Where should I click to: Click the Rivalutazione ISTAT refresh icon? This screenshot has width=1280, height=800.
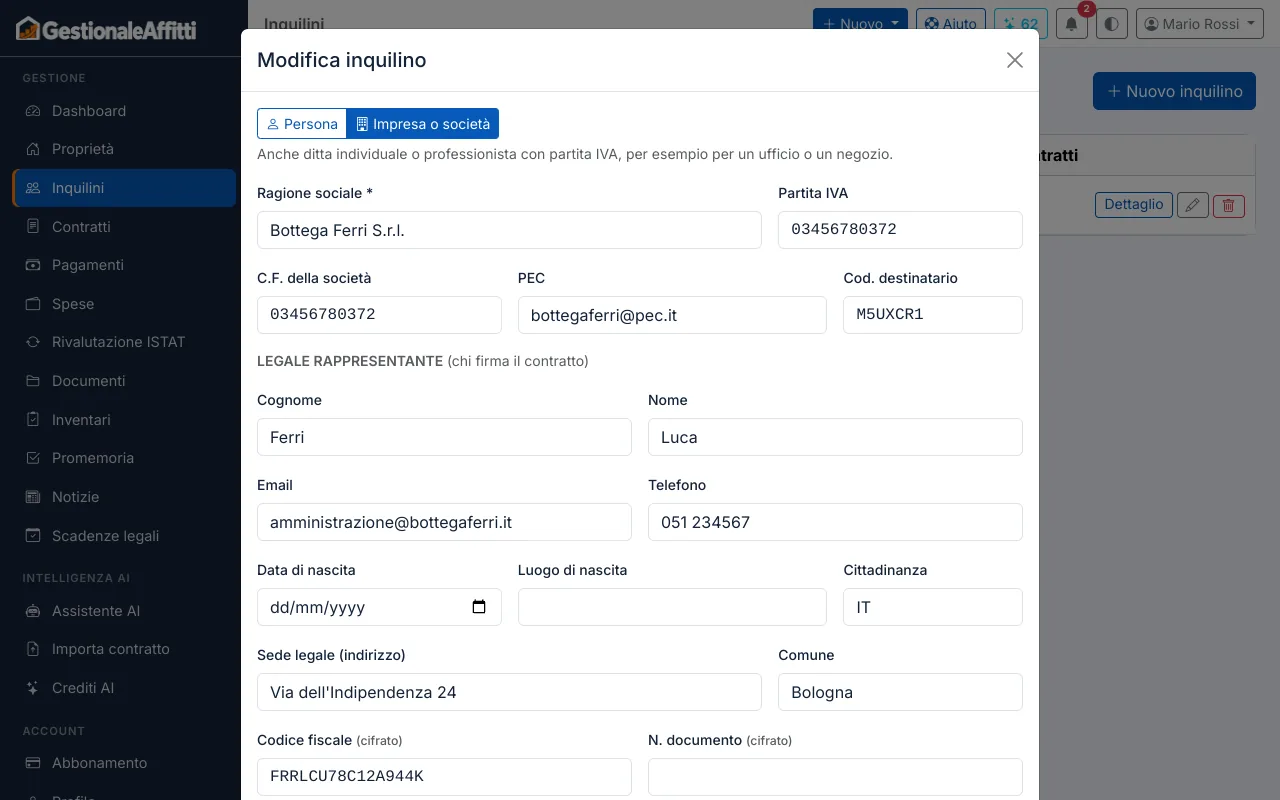click(33, 342)
